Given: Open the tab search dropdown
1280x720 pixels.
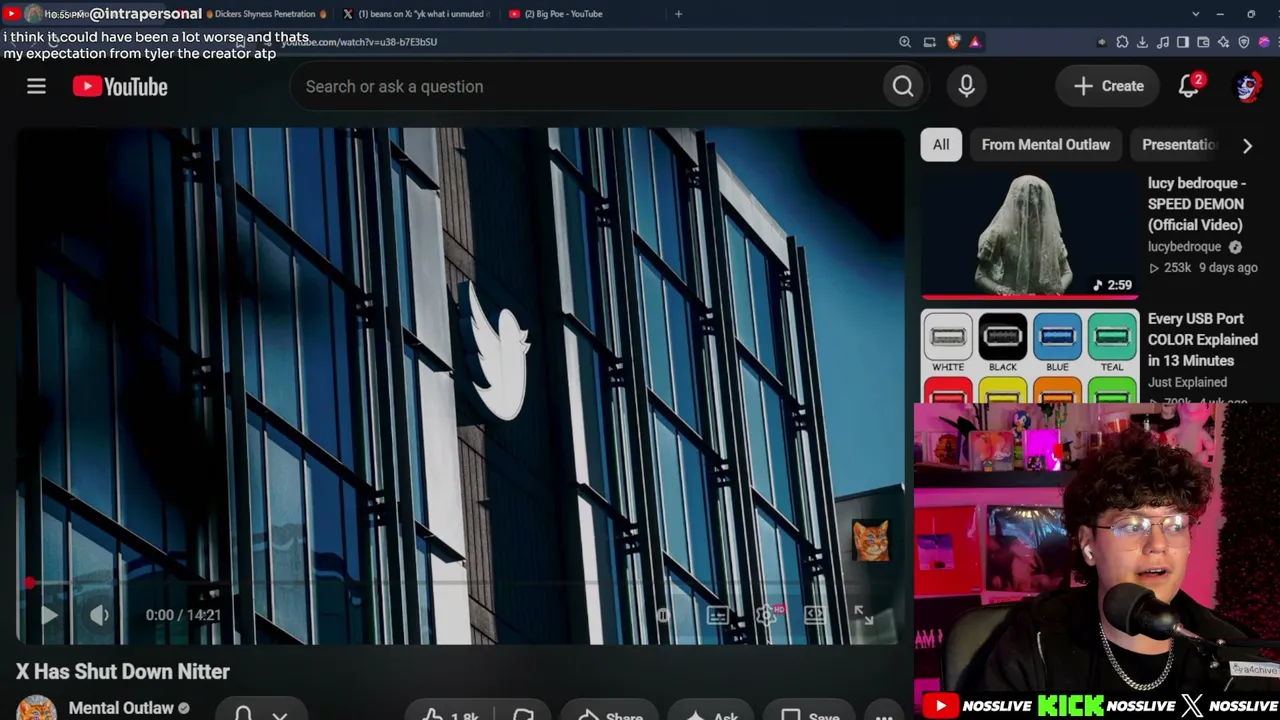Looking at the screenshot, I should pyautogui.click(x=1195, y=14).
